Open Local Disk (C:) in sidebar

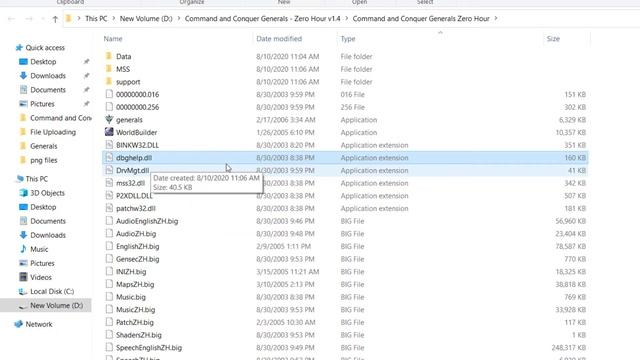[x=52, y=291]
